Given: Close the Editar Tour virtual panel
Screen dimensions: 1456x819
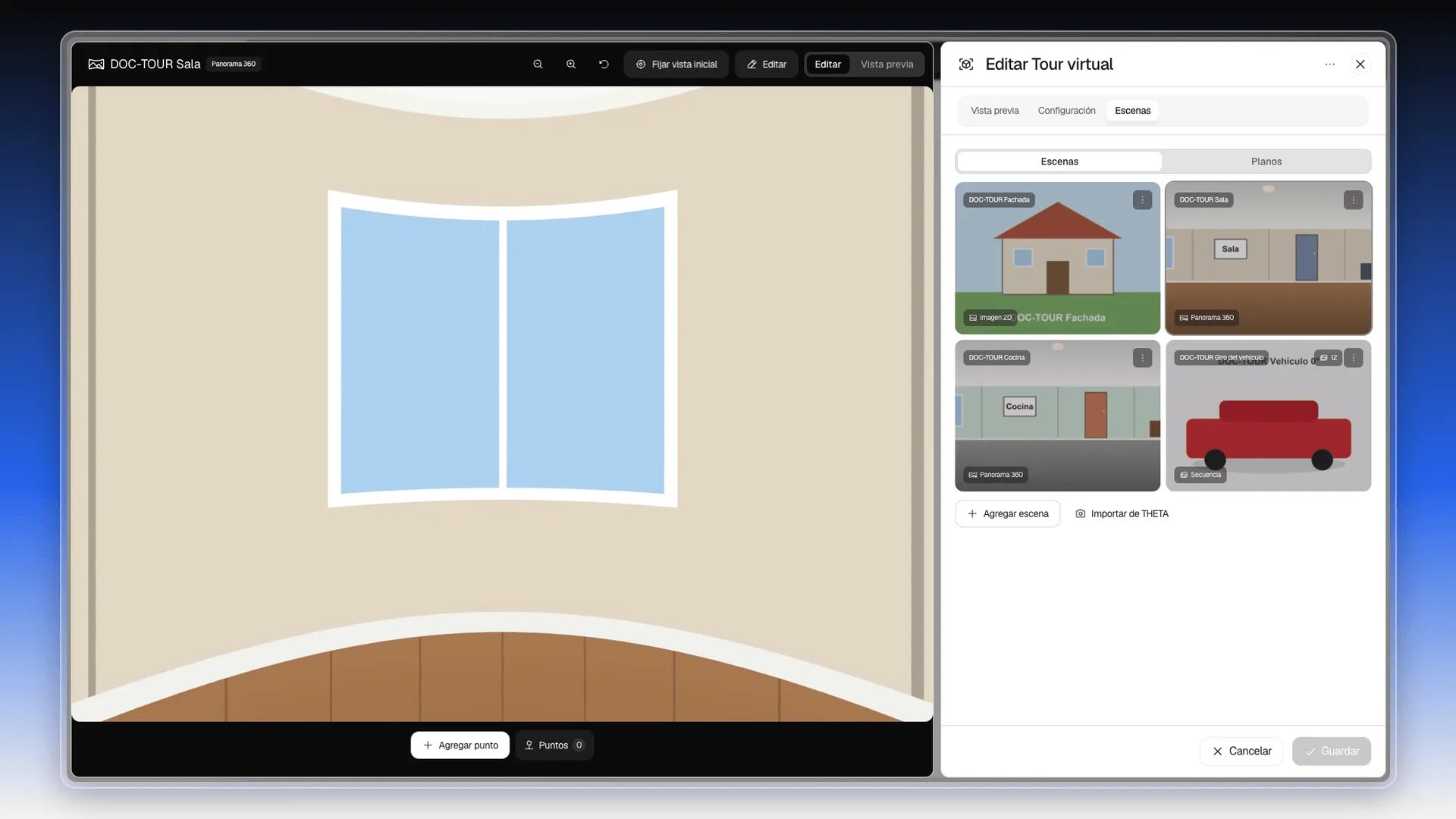Looking at the screenshot, I should tap(1360, 64).
